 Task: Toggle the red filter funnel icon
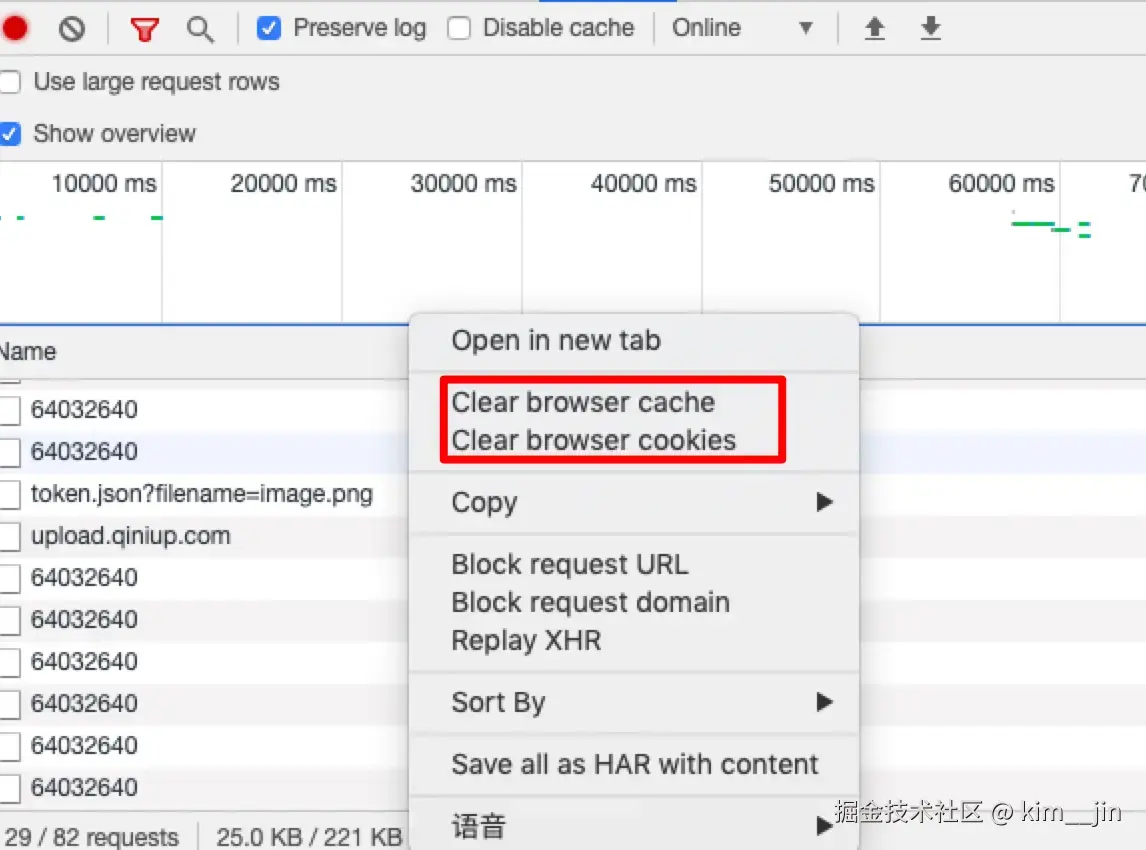coord(144,29)
